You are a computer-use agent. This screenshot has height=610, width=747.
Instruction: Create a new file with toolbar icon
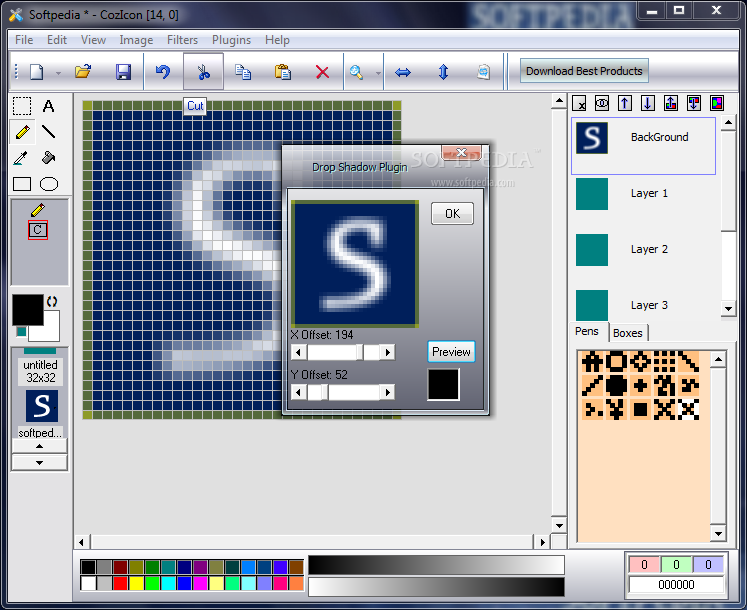click(37, 72)
